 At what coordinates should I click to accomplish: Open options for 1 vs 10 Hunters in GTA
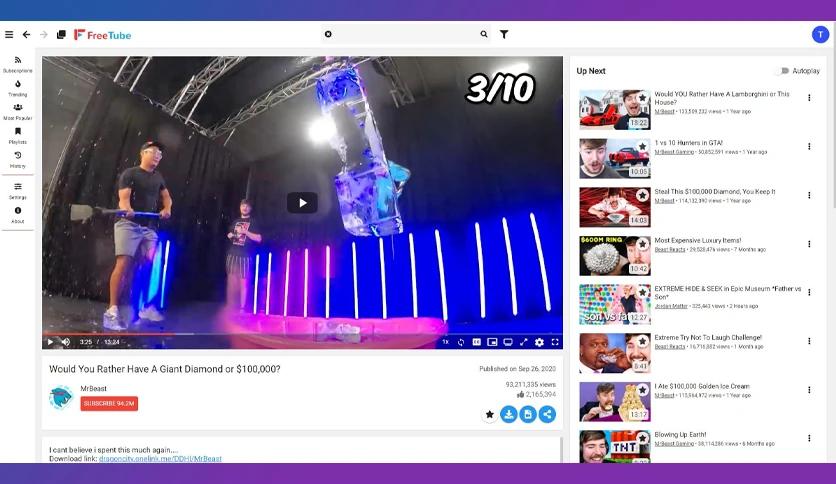[x=809, y=147]
